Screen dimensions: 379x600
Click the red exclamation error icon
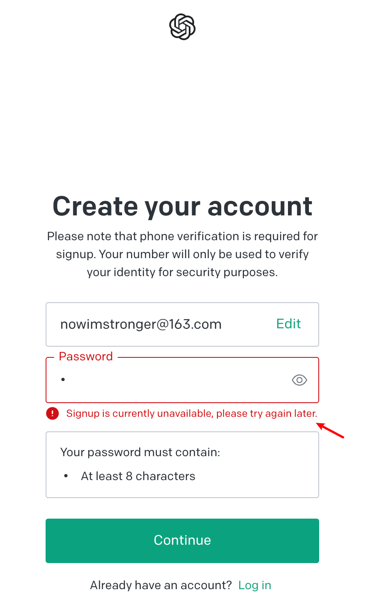tap(52, 413)
